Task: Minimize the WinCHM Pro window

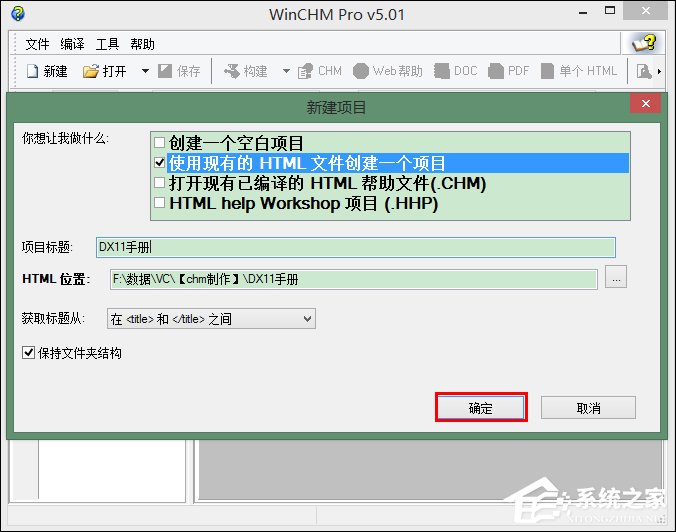Action: pos(583,12)
